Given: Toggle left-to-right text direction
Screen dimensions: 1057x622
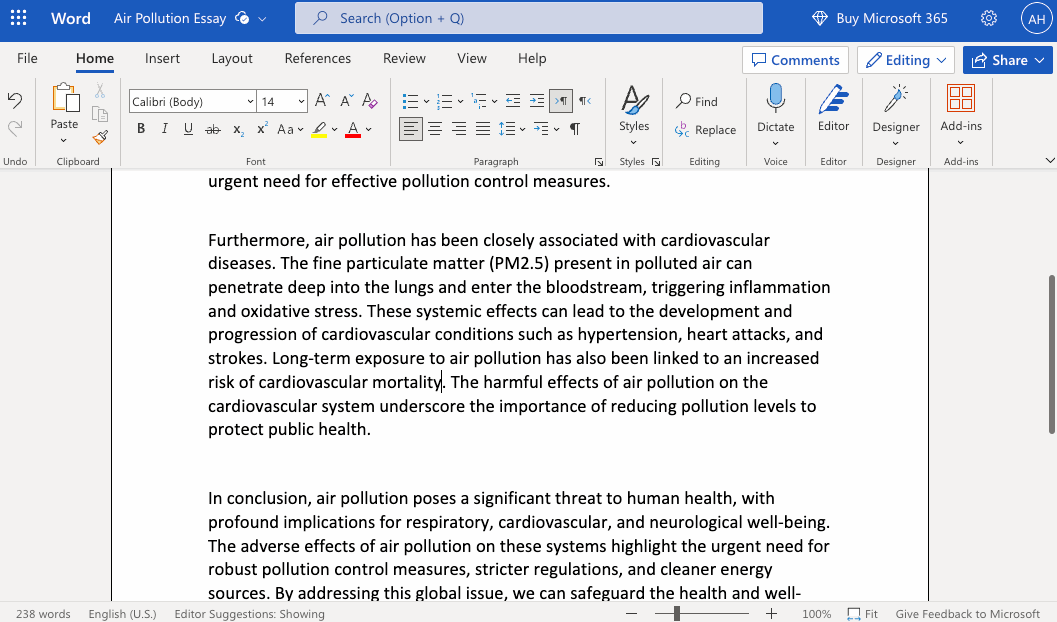Looking at the screenshot, I should 561,101.
